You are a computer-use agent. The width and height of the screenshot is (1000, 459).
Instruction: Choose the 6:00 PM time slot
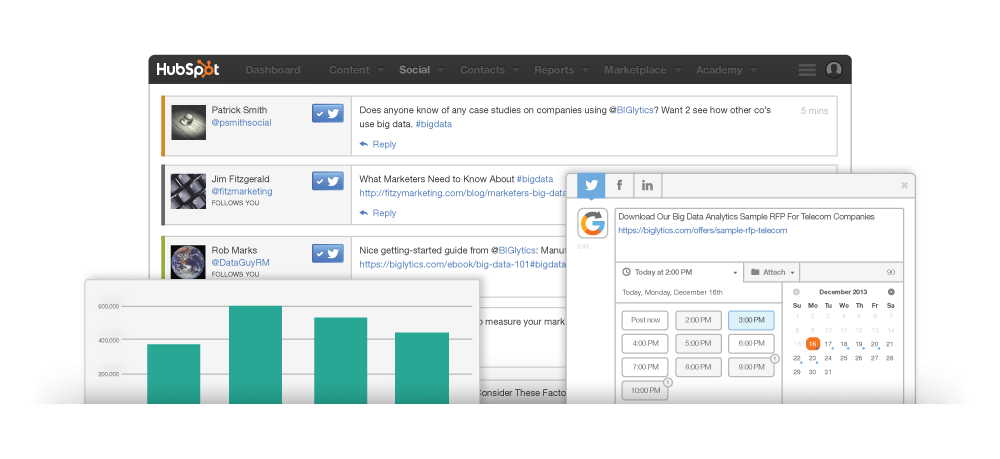[751, 344]
